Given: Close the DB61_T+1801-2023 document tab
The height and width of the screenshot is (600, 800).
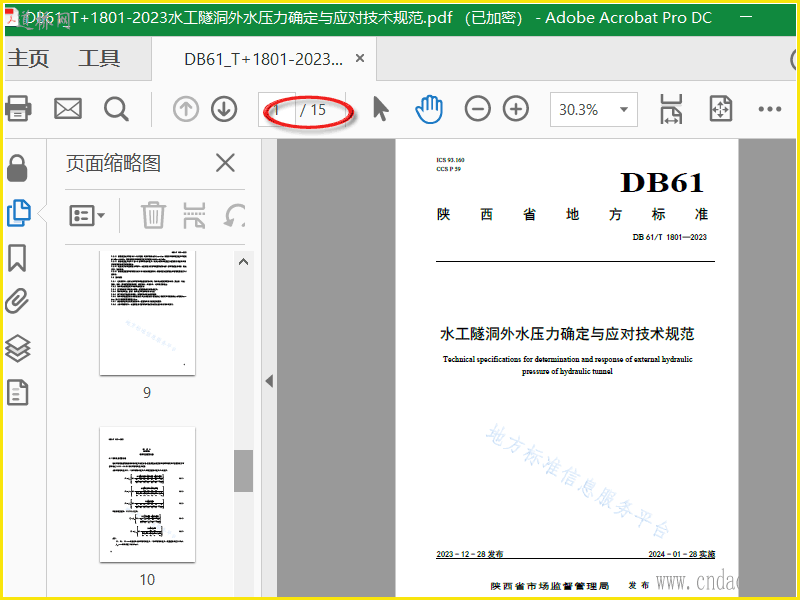Looking at the screenshot, I should coord(360,58).
